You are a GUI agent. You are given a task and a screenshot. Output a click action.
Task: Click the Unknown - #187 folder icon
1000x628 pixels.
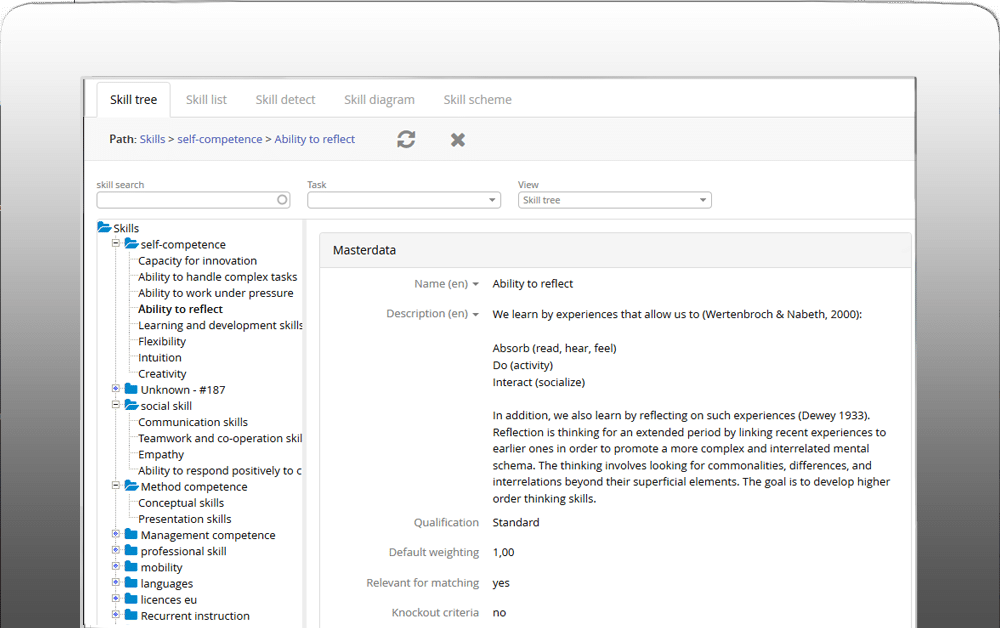tap(131, 389)
